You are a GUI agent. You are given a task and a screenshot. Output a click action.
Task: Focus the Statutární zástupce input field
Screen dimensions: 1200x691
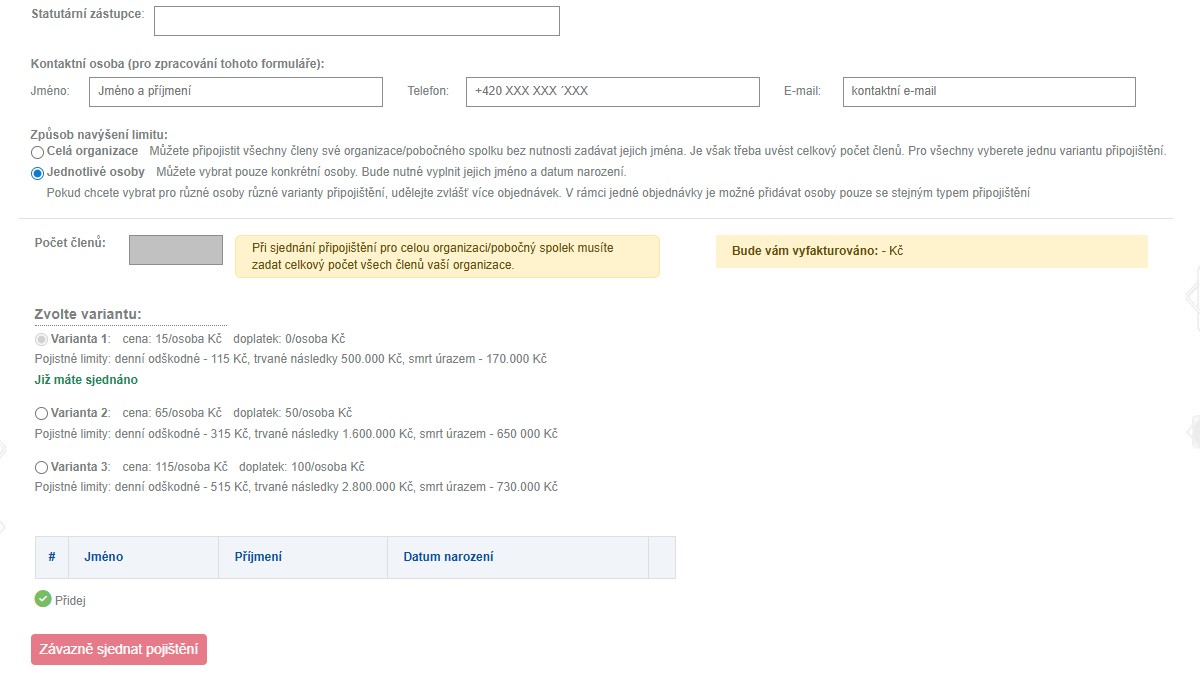[356, 21]
